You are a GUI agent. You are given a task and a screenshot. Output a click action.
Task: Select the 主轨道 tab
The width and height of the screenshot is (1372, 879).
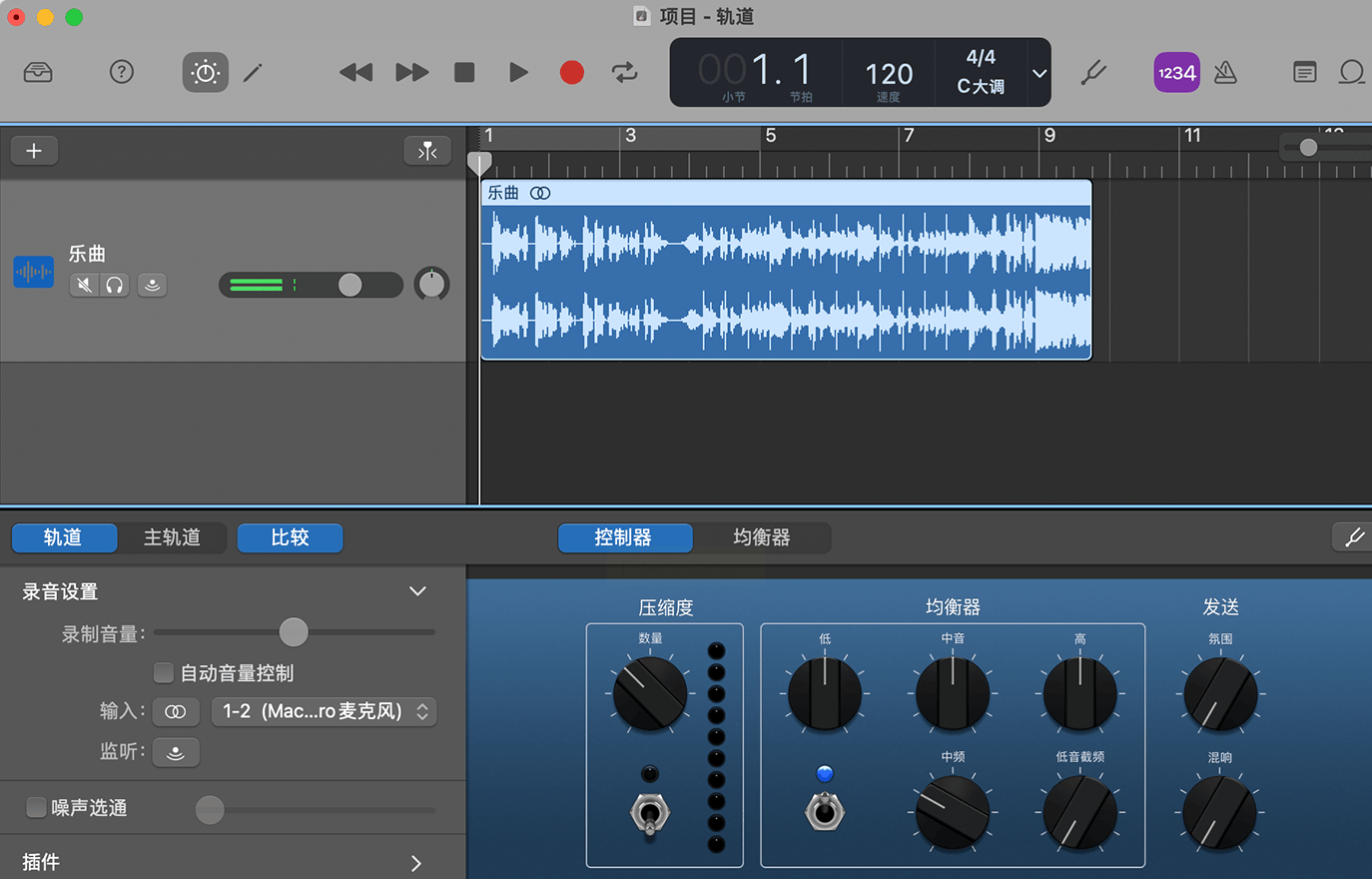click(172, 537)
